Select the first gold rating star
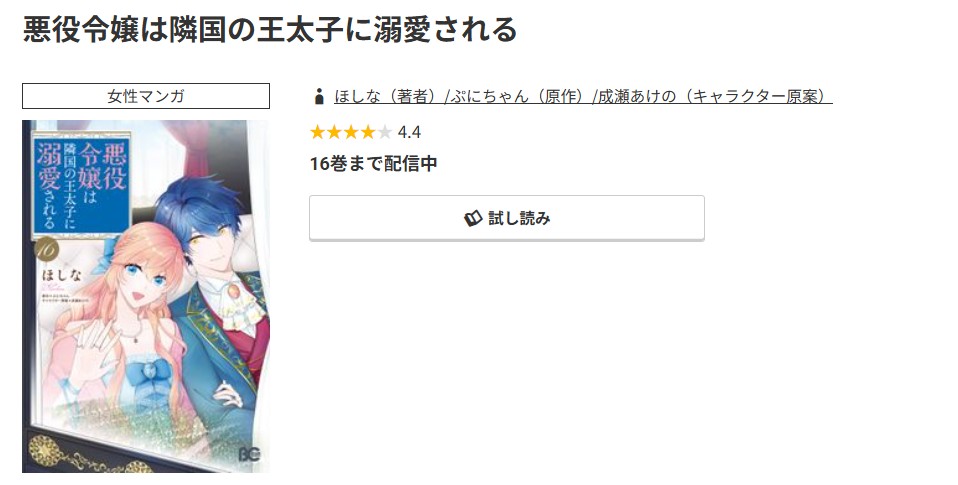 (318, 132)
